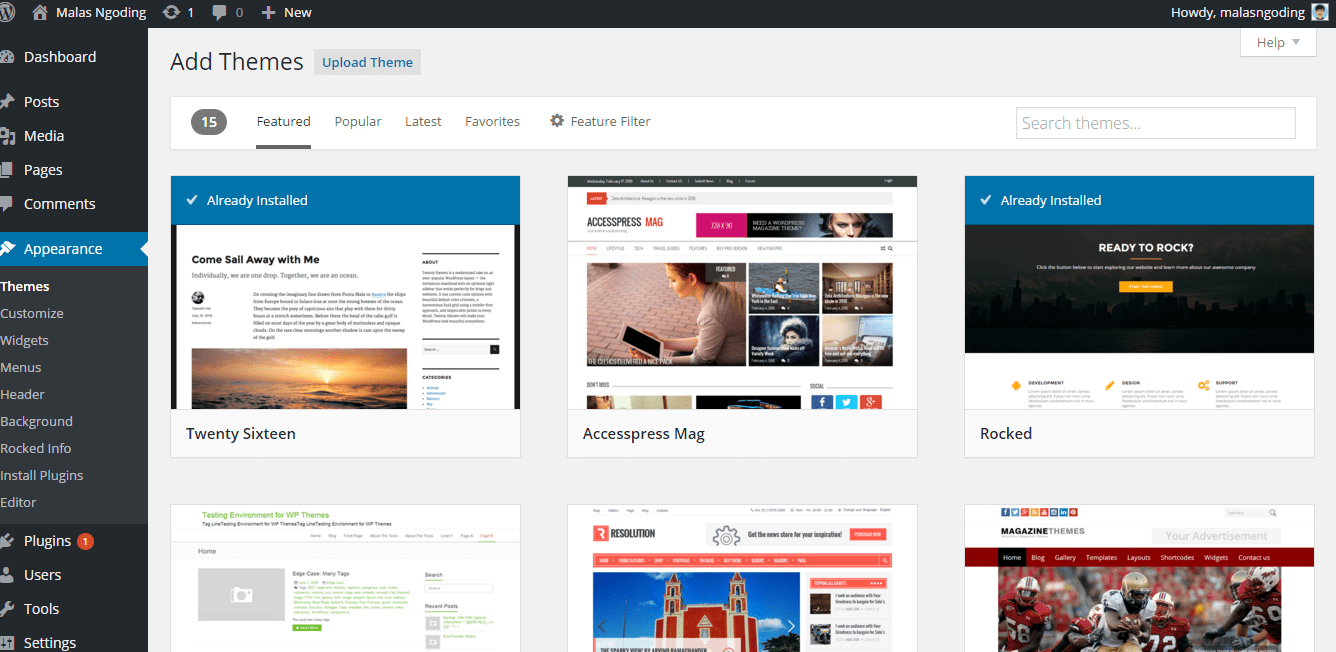Open the Menus submenu link
This screenshot has height=652, width=1336.
coord(21,367)
